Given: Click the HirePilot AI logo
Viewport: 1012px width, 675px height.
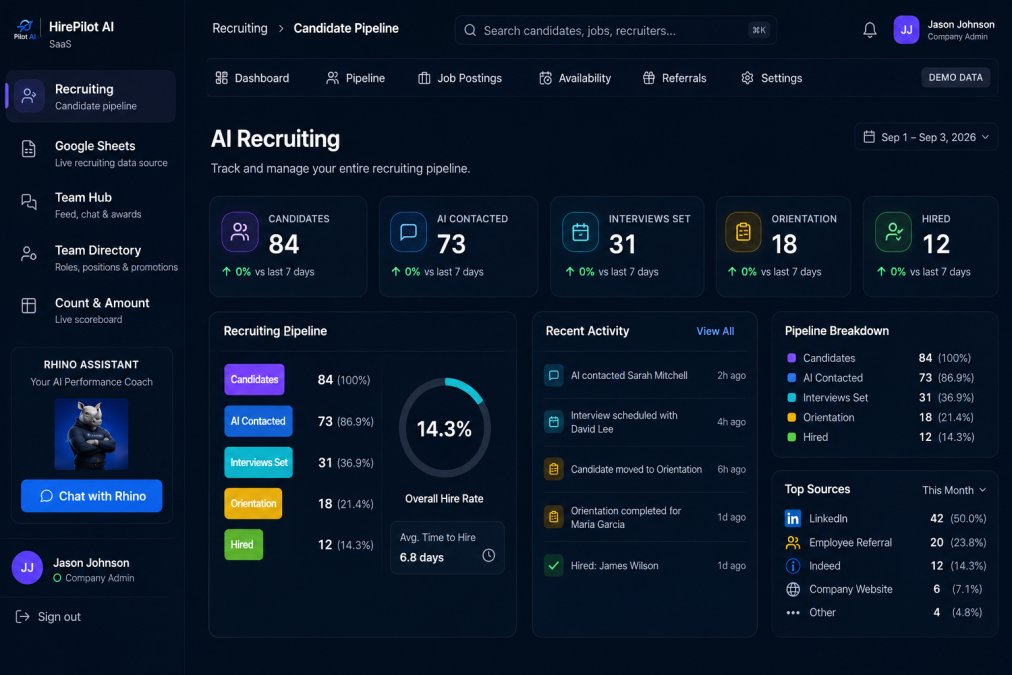Looking at the screenshot, I should [25, 29].
